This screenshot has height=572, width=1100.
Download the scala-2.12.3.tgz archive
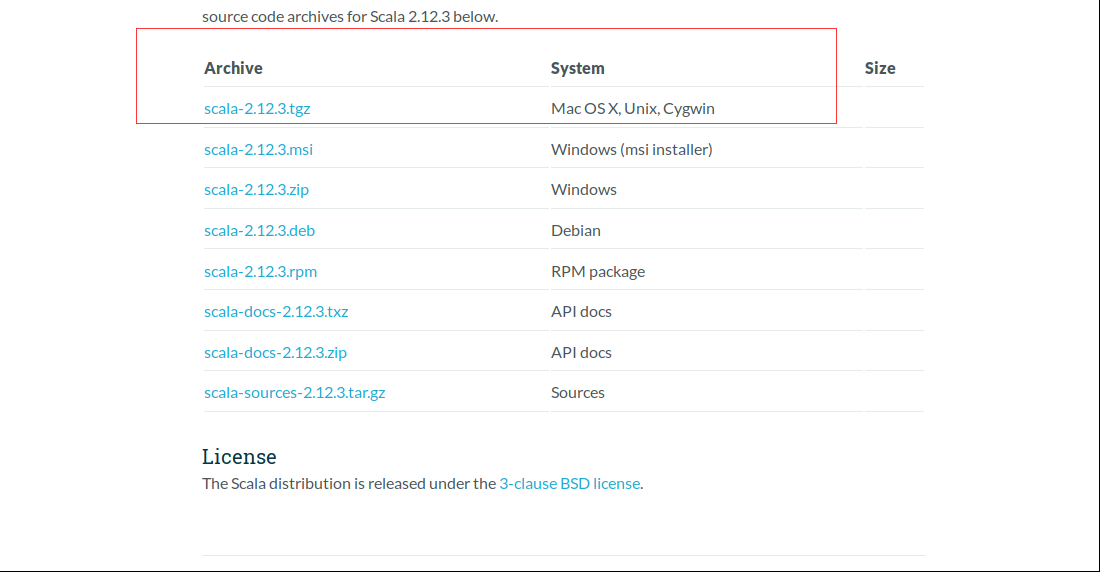point(257,108)
